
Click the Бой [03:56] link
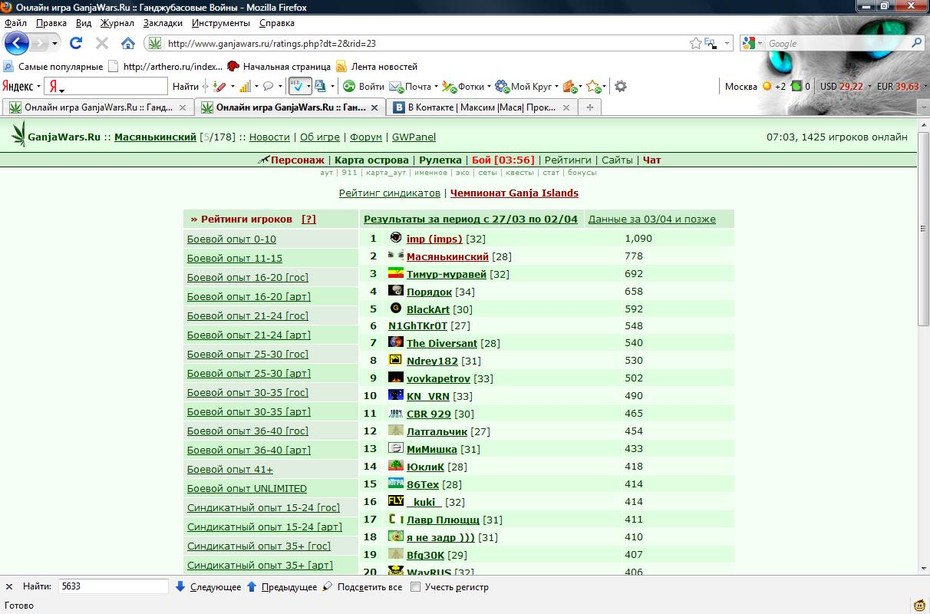click(503, 160)
